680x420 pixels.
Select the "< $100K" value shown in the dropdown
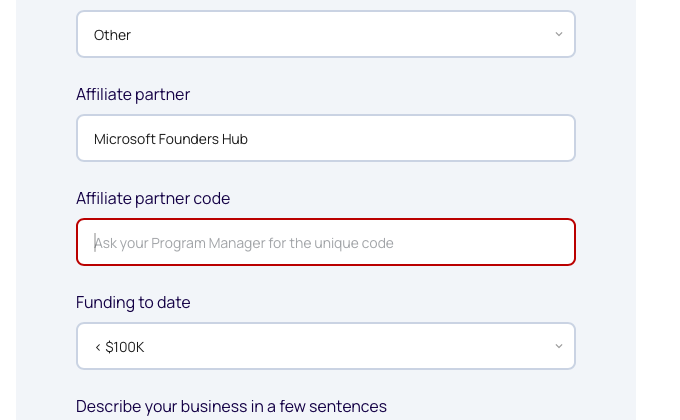119,347
